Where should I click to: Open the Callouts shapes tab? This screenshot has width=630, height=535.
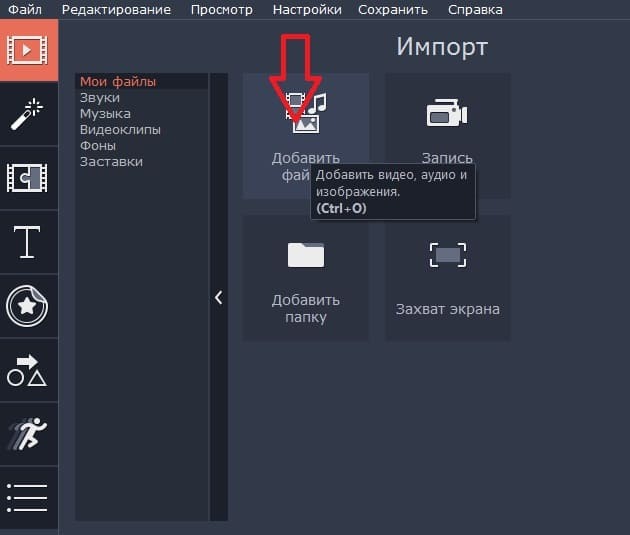[26, 369]
